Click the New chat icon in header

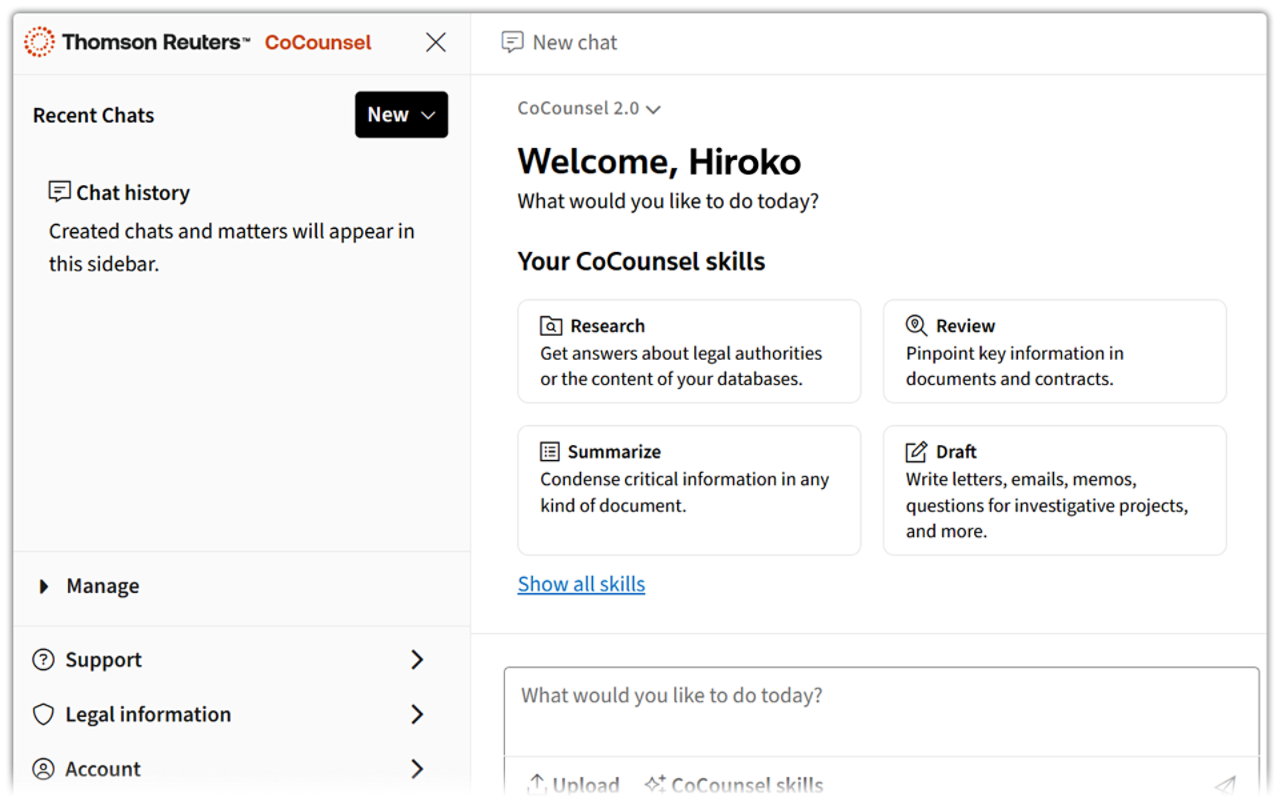pyautogui.click(x=512, y=42)
